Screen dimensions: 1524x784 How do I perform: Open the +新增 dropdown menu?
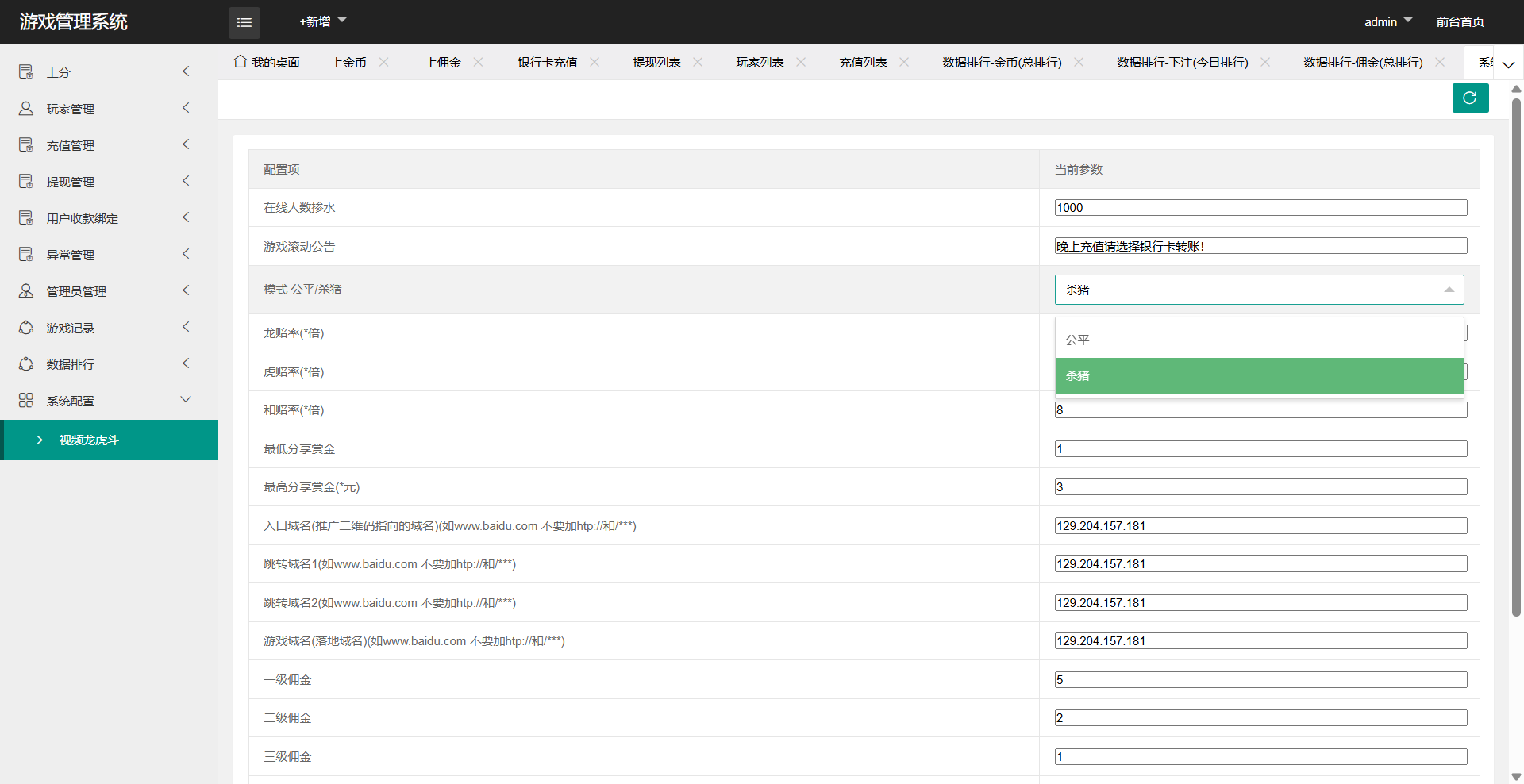coord(323,21)
